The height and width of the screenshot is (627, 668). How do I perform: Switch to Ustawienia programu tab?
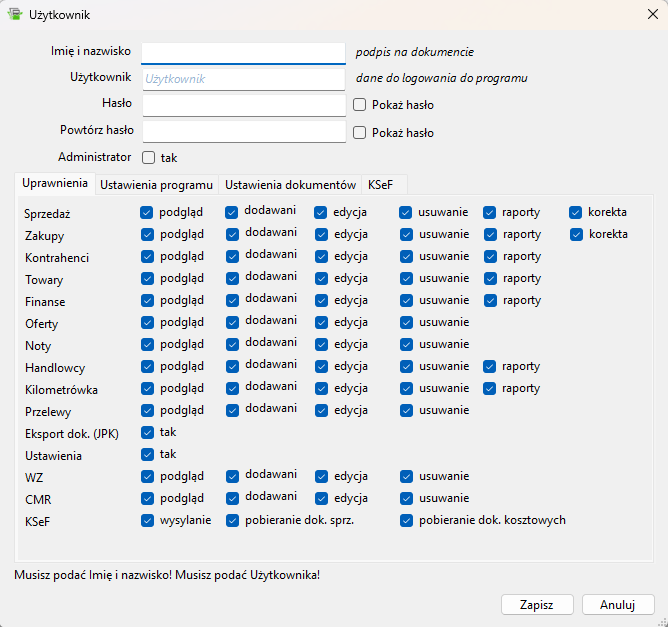pos(157,185)
